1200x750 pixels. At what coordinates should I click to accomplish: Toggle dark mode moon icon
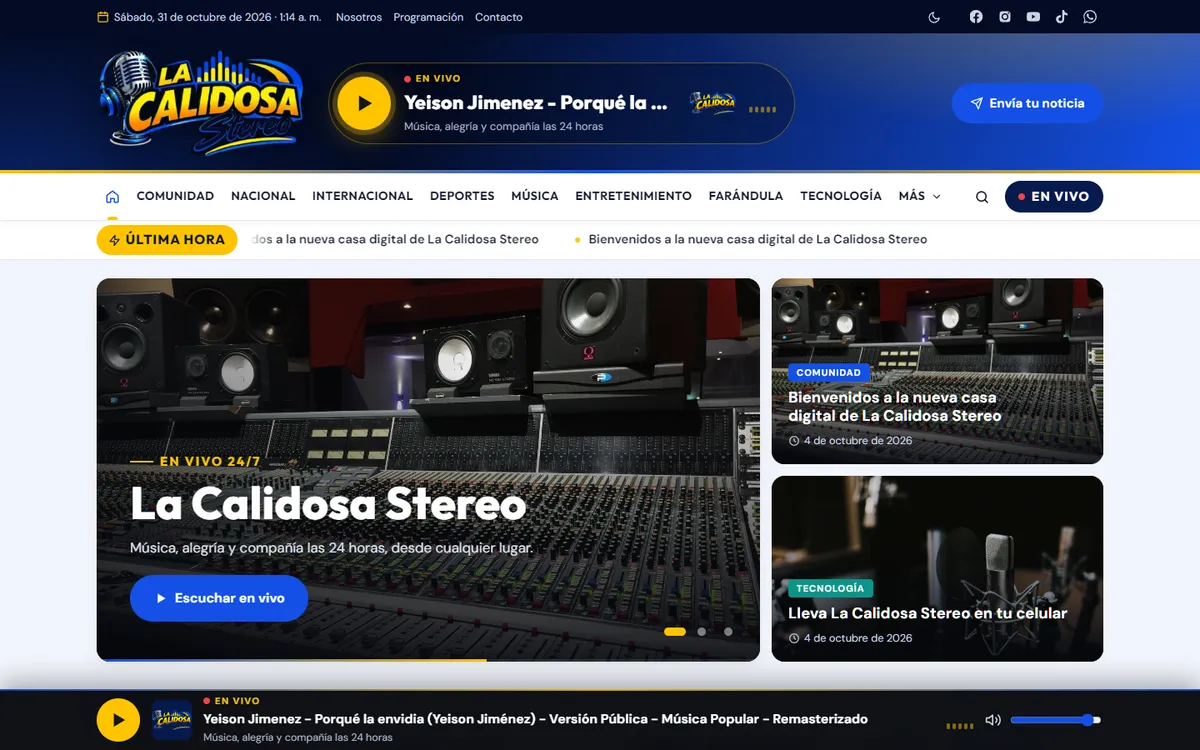[x=934, y=17]
